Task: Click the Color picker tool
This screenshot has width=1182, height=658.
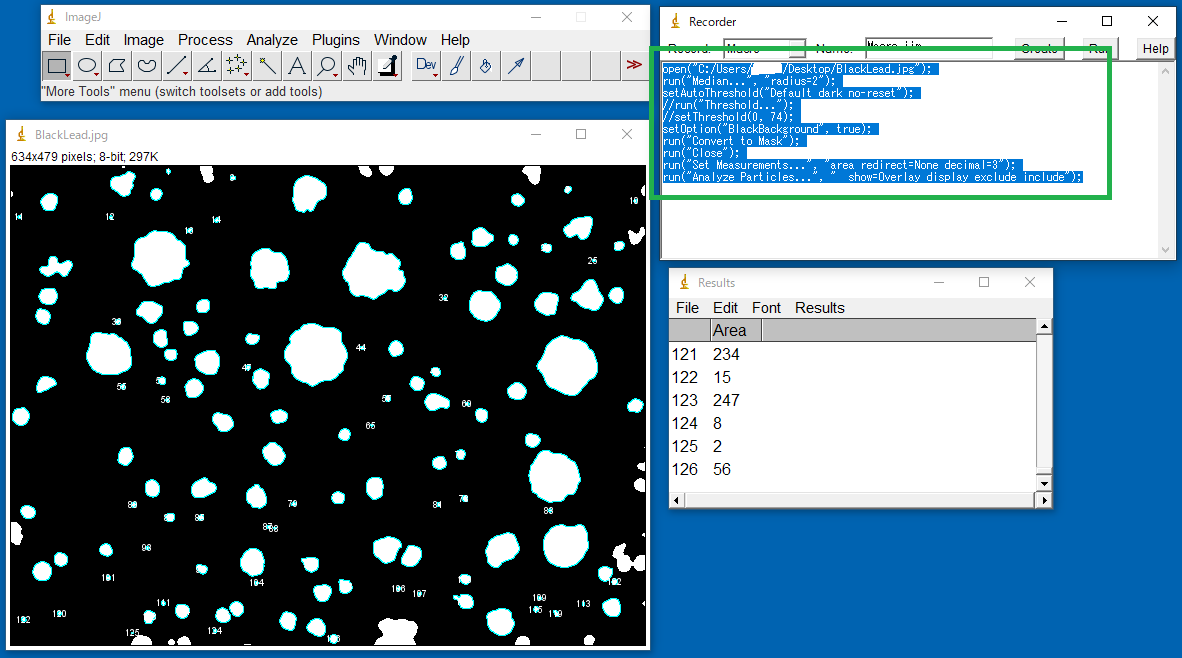Action: (387, 66)
